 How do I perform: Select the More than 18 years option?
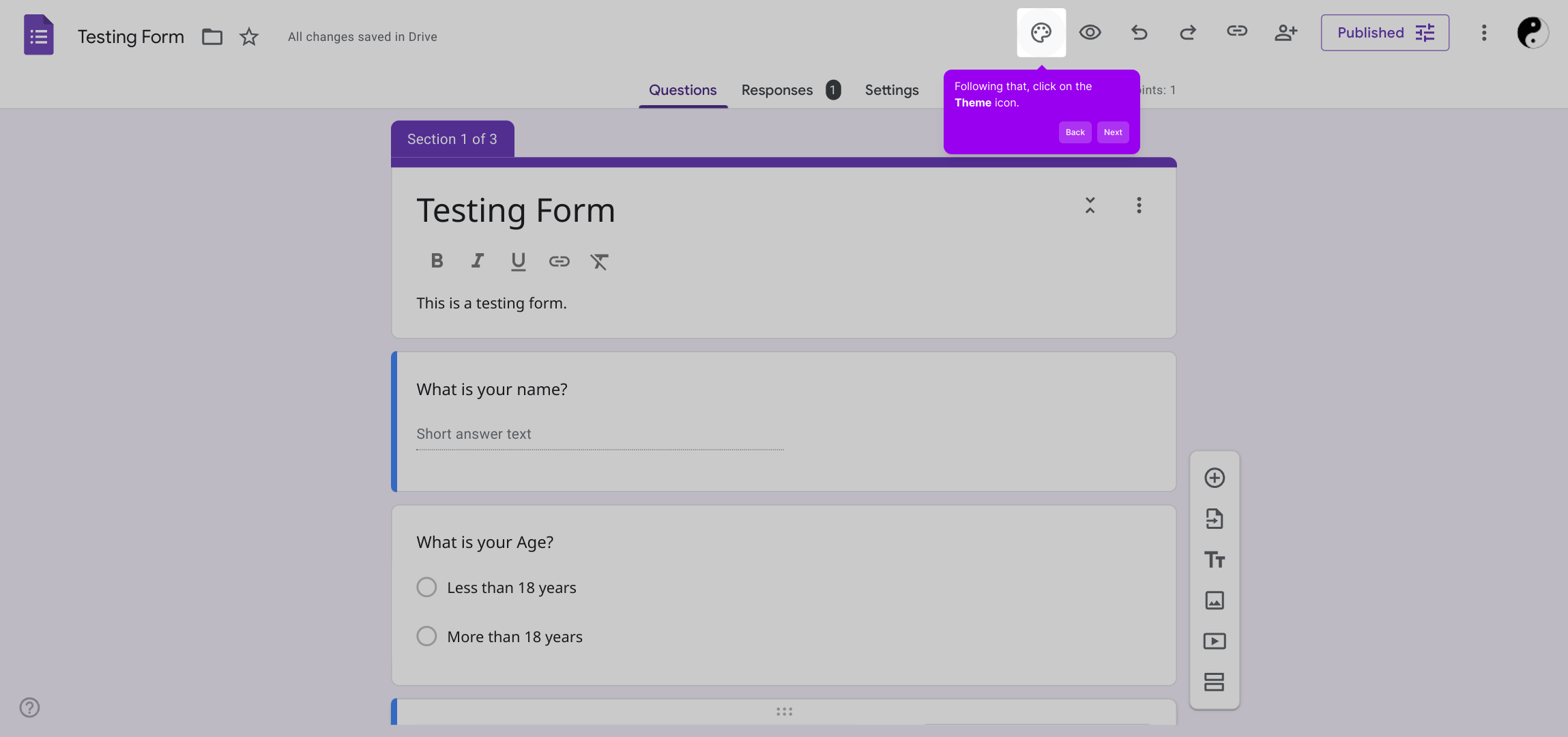click(426, 637)
